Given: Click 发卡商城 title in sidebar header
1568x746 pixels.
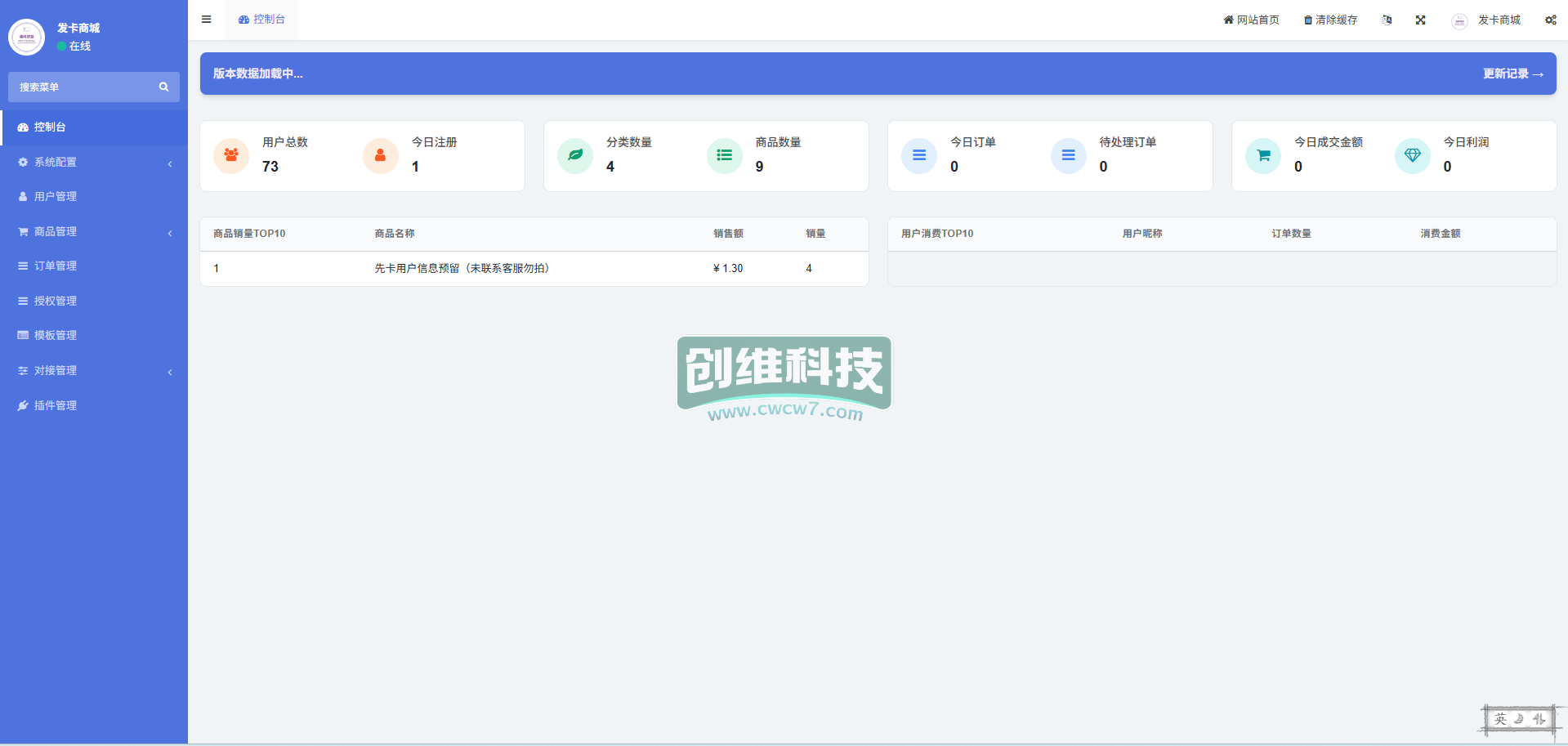Looking at the screenshot, I should tap(78, 28).
